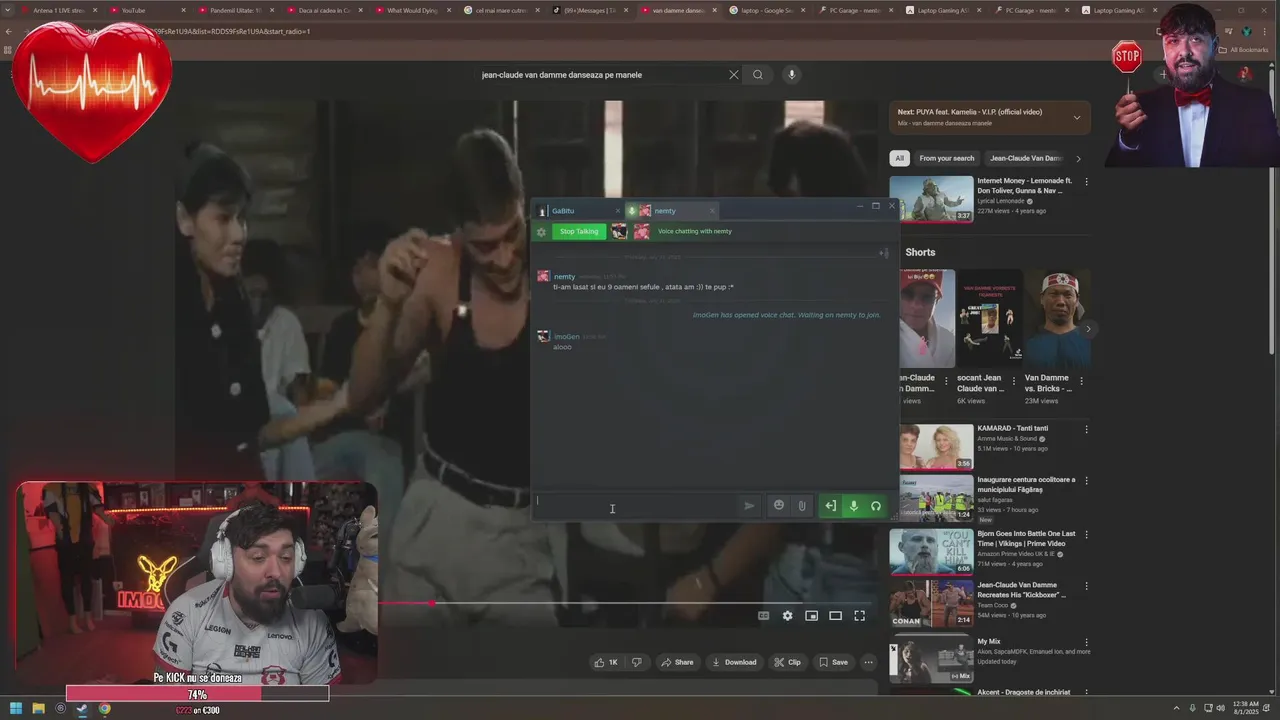The image size is (1280, 720).
Task: Open Google Chrome from the taskbar
Action: (104, 709)
